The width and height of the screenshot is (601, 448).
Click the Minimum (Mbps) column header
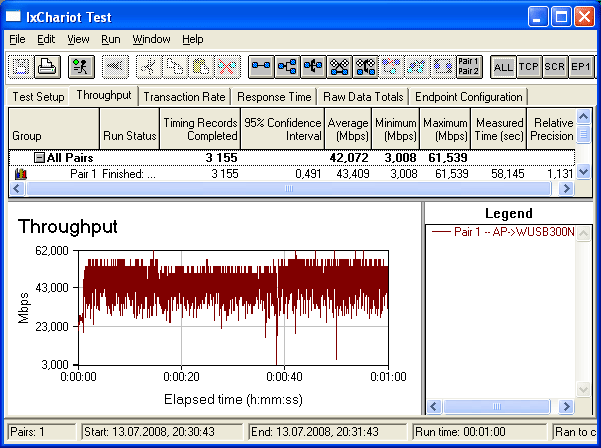(396, 129)
